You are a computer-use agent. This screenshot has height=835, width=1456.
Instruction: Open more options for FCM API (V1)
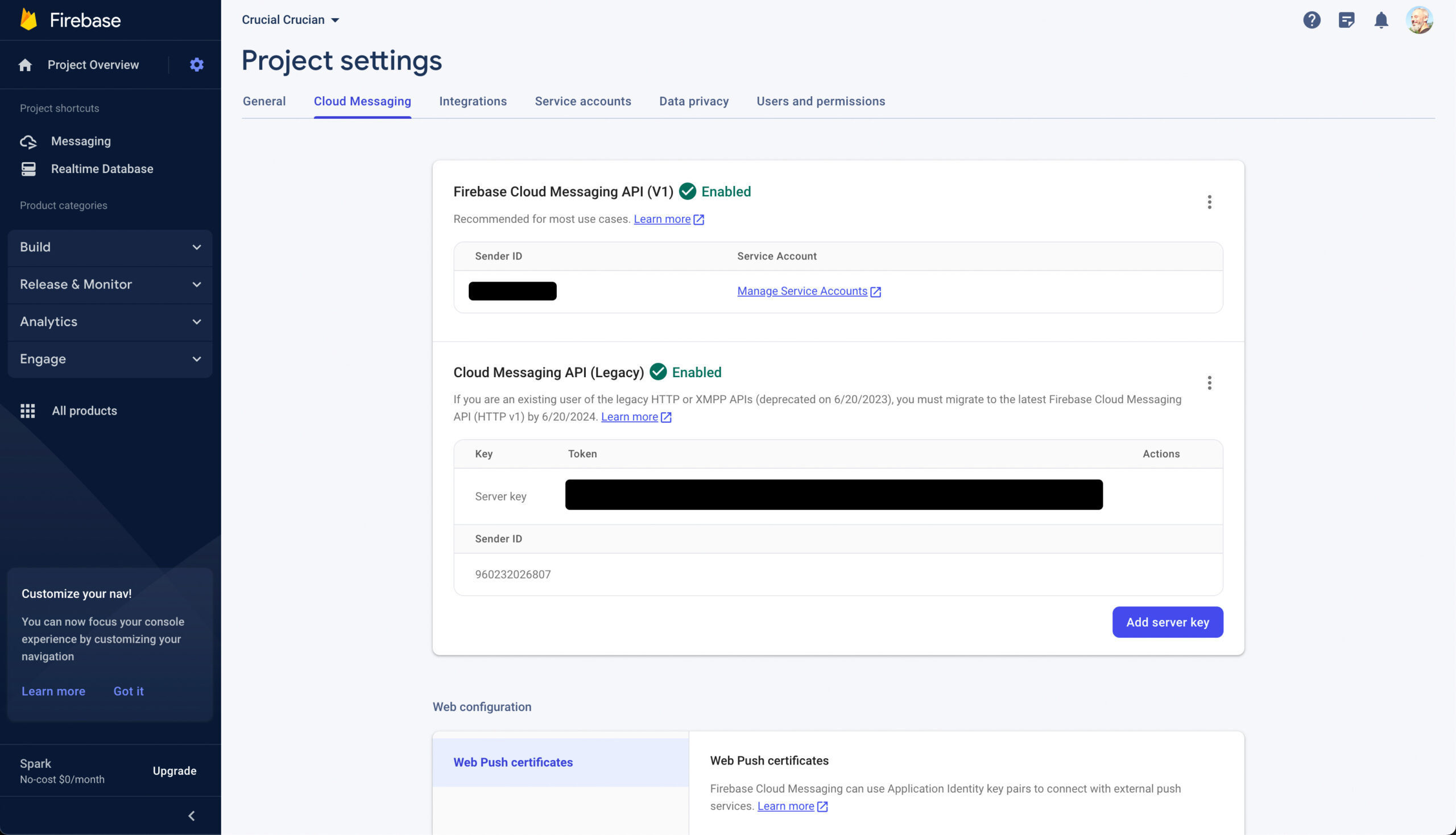click(1209, 202)
